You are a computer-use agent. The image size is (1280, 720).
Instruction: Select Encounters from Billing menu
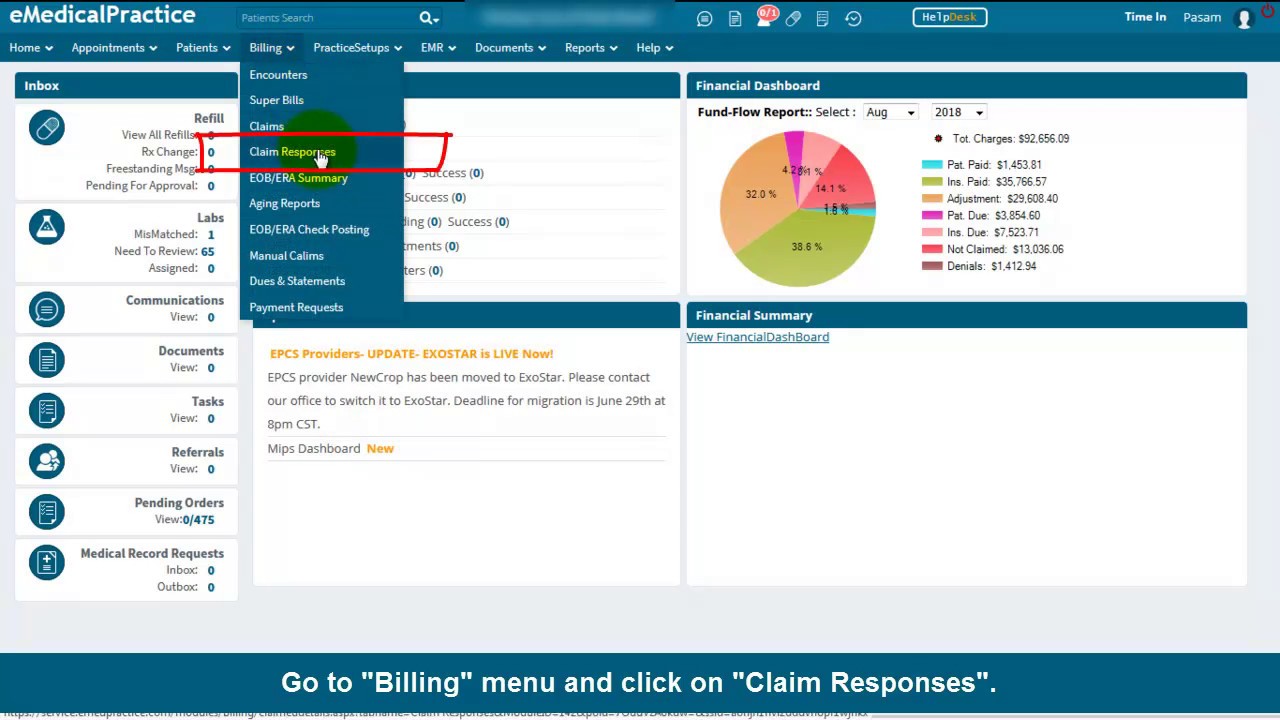(x=278, y=75)
